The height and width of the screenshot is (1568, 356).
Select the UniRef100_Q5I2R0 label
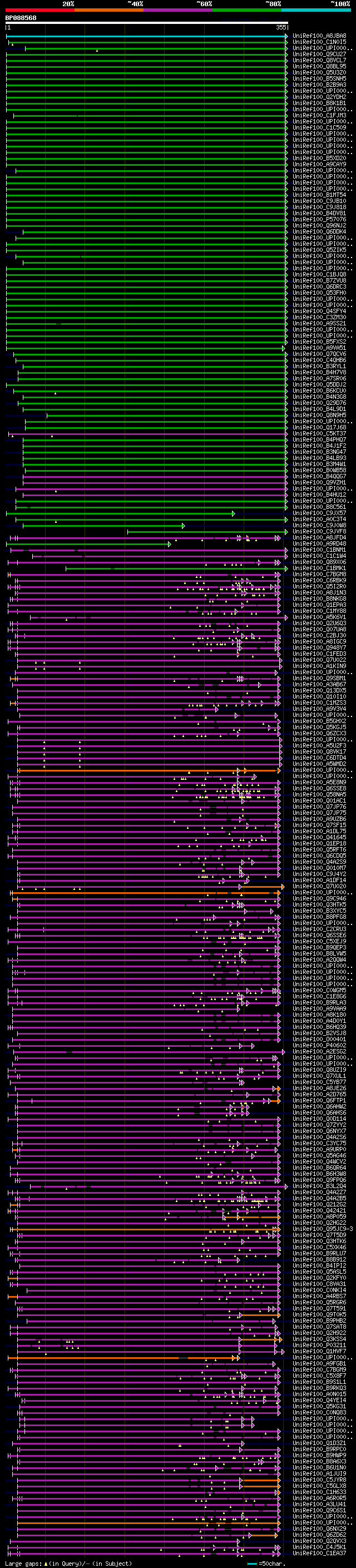pos(319,586)
